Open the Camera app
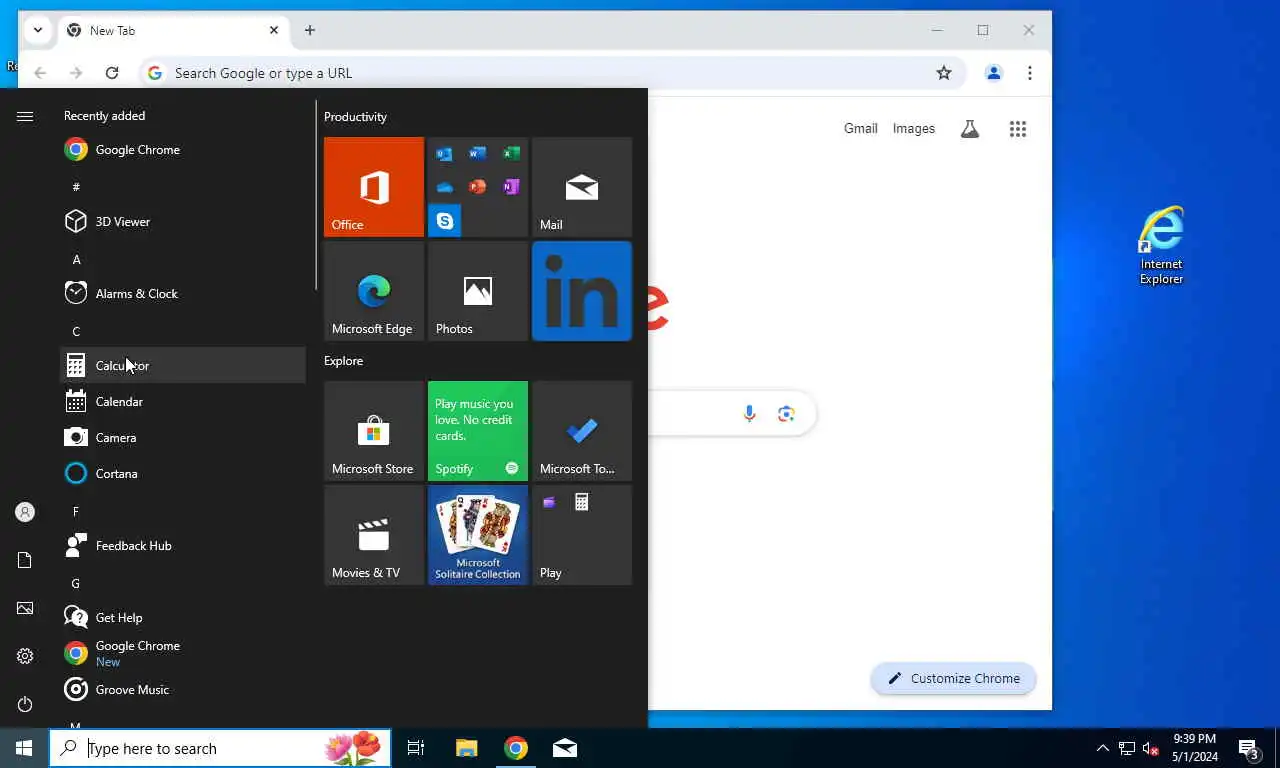Viewport: 1280px width, 768px height. (x=183, y=438)
